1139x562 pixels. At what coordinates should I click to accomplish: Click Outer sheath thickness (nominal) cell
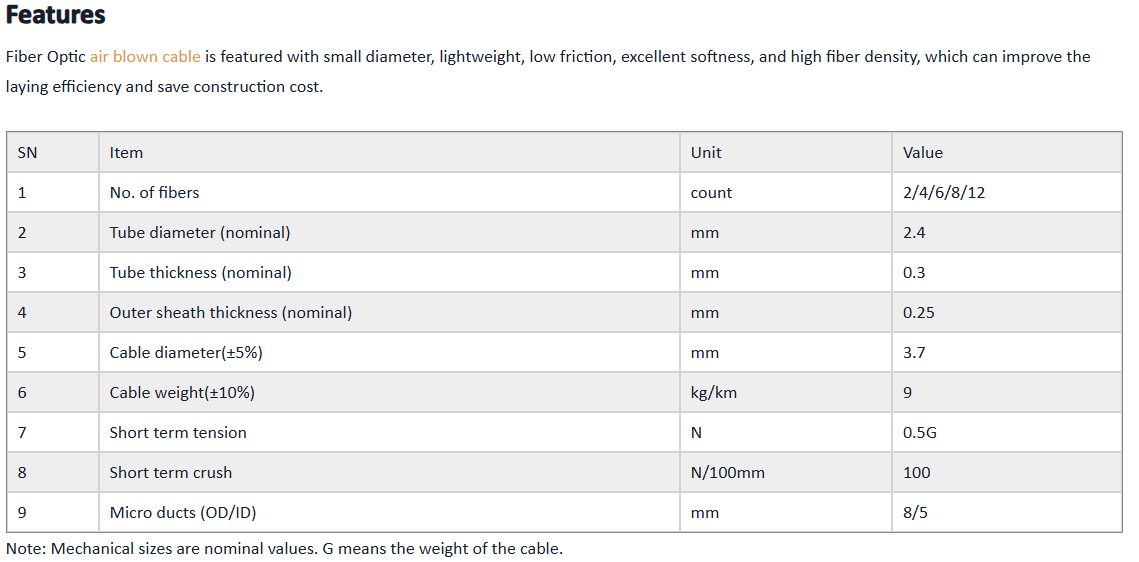coord(389,312)
